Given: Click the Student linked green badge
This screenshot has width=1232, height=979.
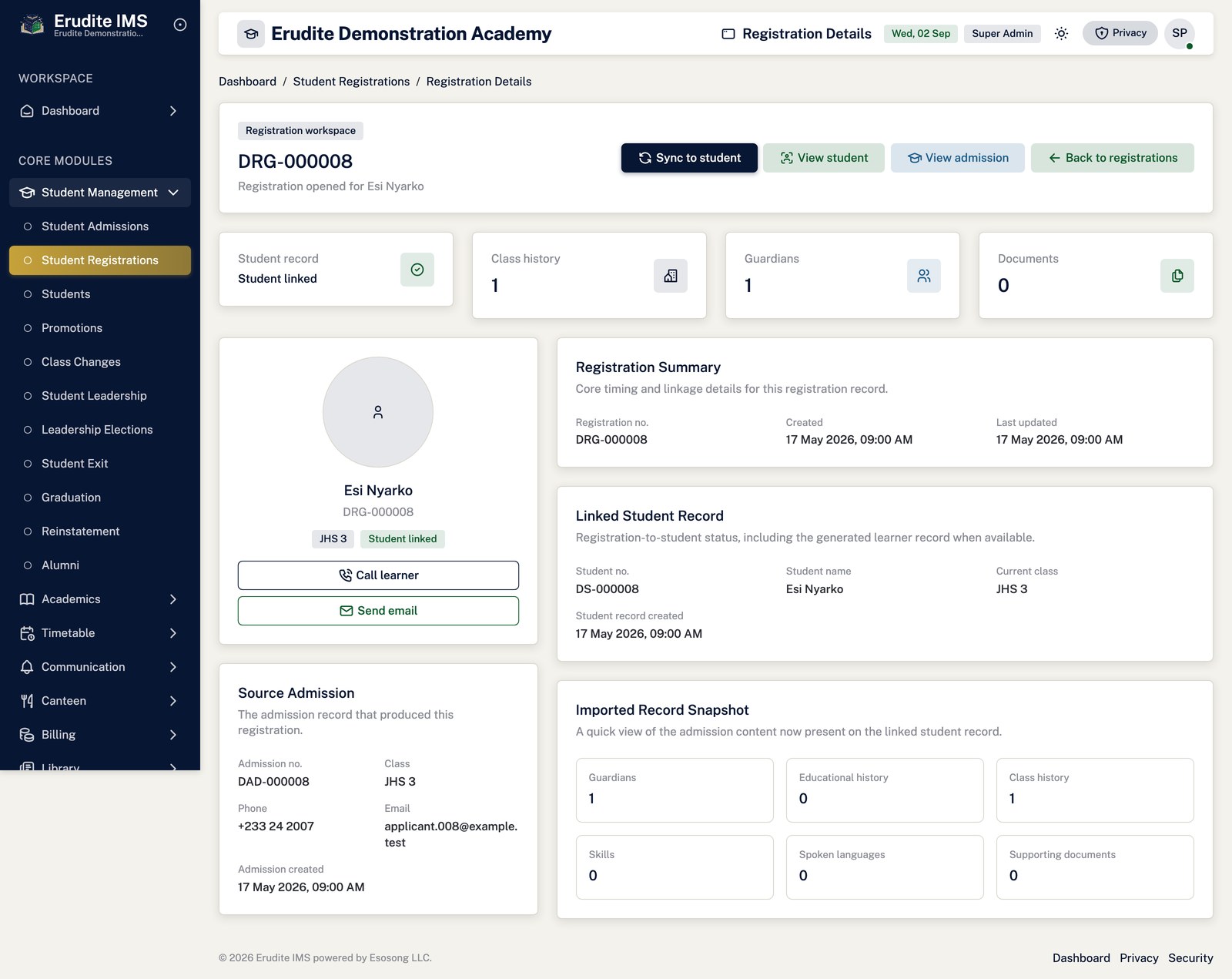Looking at the screenshot, I should click(x=403, y=539).
